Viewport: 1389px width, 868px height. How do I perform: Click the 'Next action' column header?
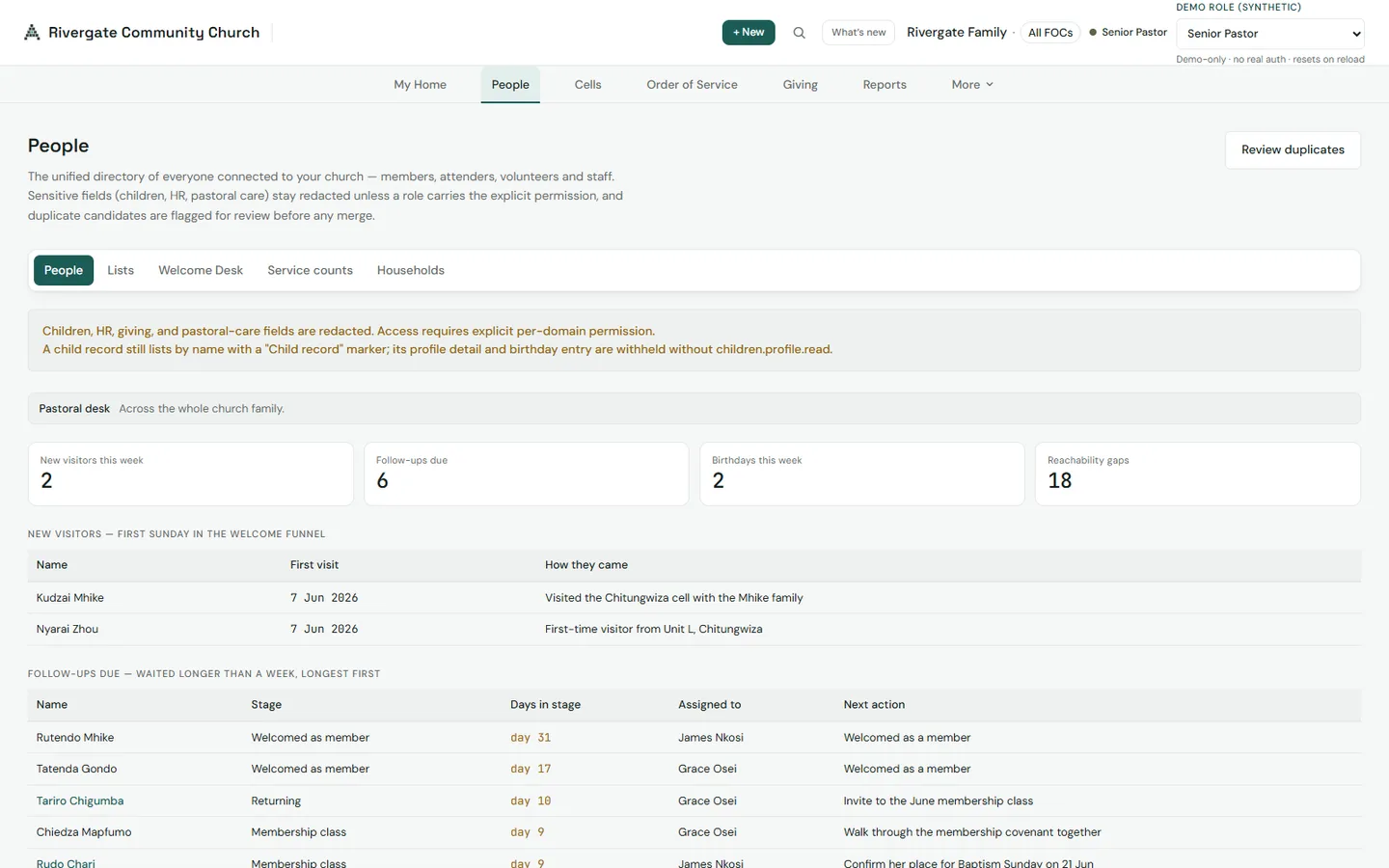tap(874, 705)
